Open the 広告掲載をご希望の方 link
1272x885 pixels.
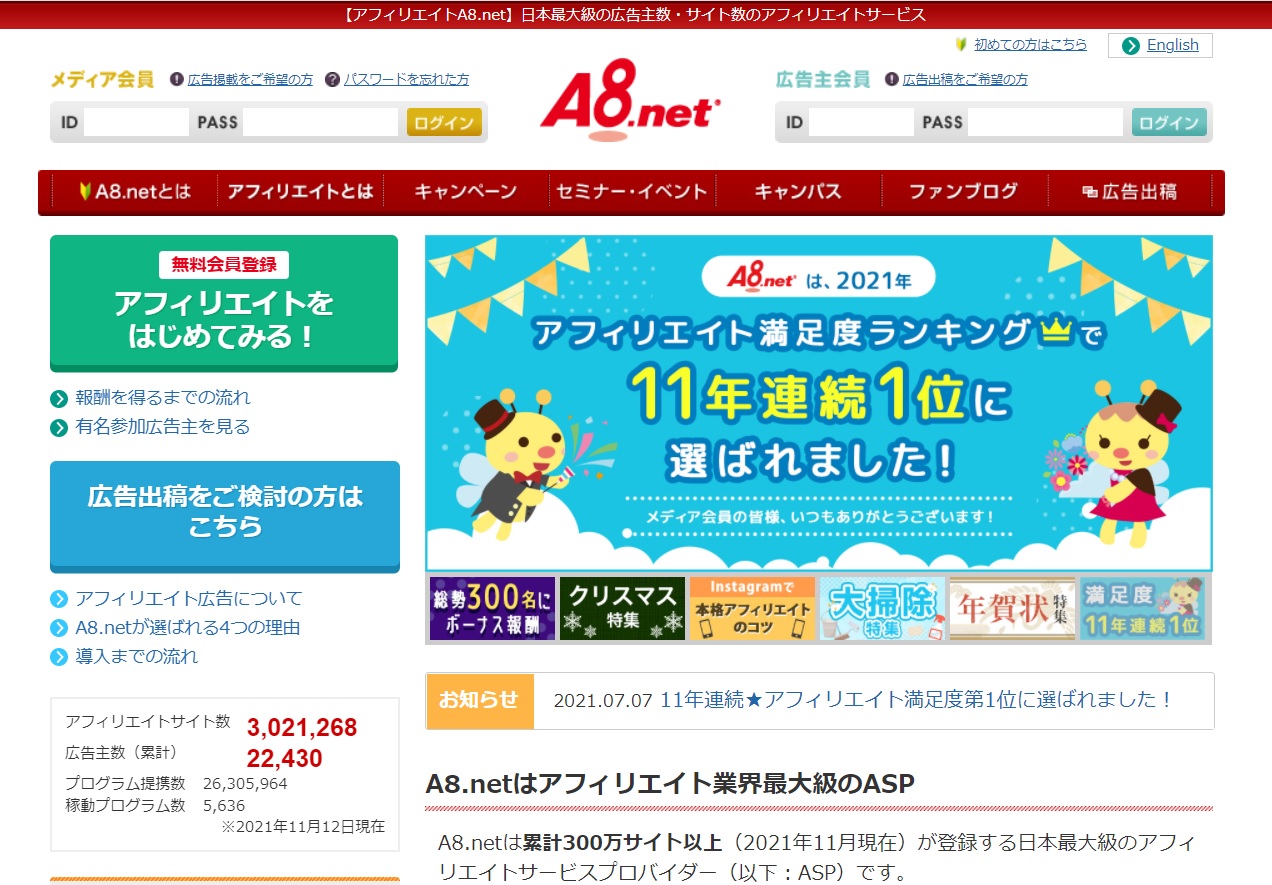pos(250,79)
